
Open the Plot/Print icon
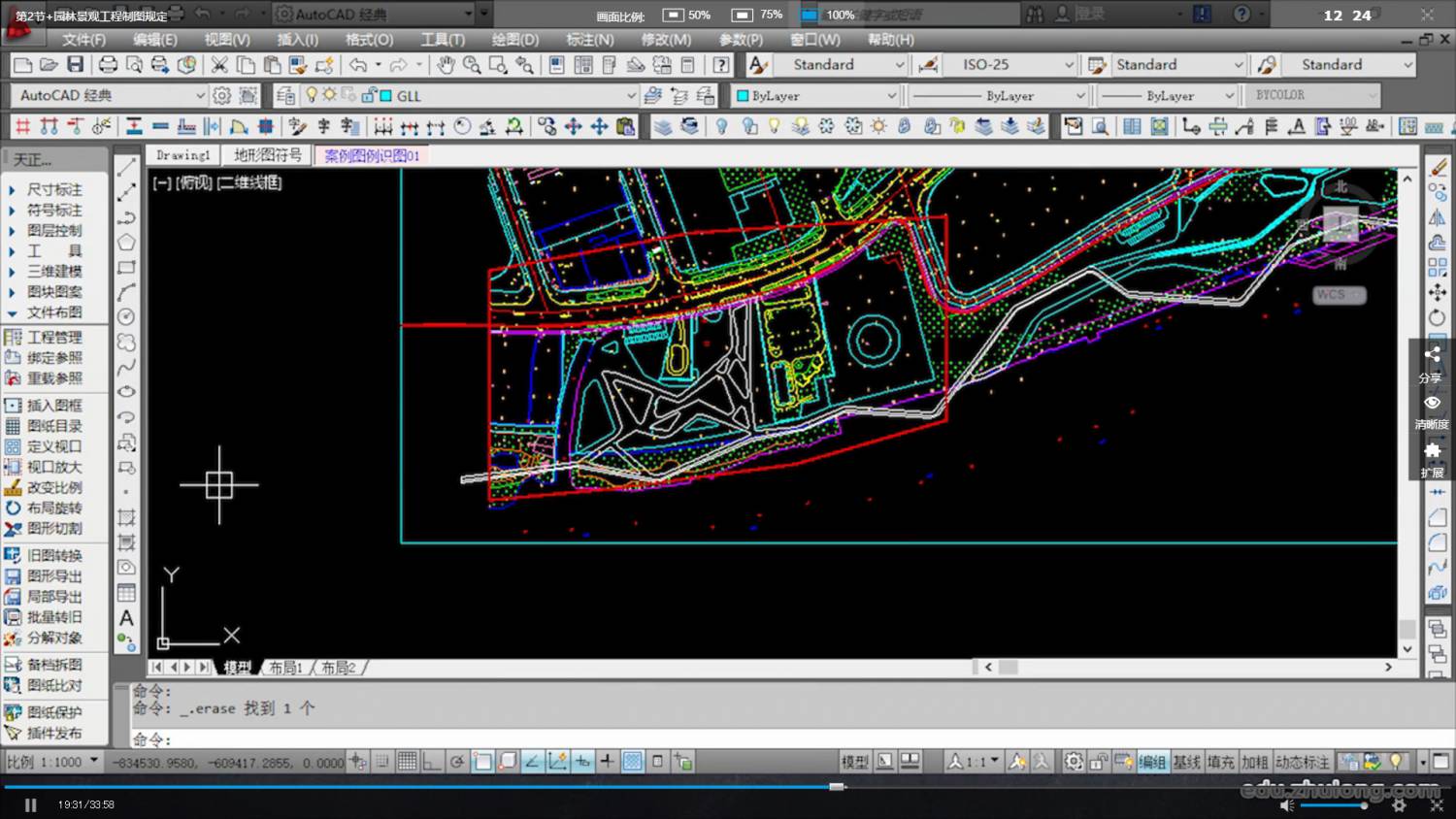[x=108, y=65]
